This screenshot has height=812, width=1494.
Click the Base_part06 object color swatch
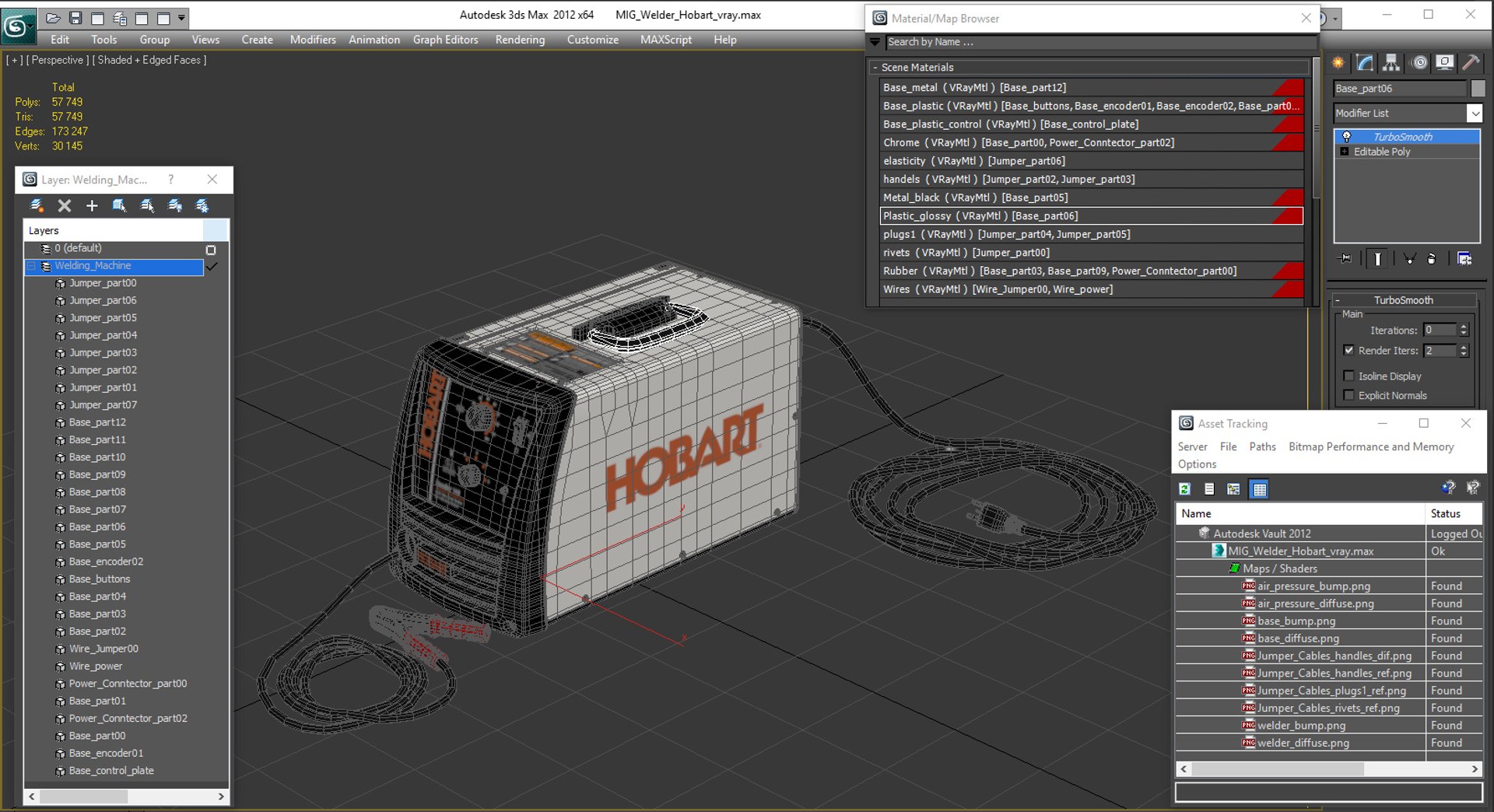pyautogui.click(x=1478, y=89)
